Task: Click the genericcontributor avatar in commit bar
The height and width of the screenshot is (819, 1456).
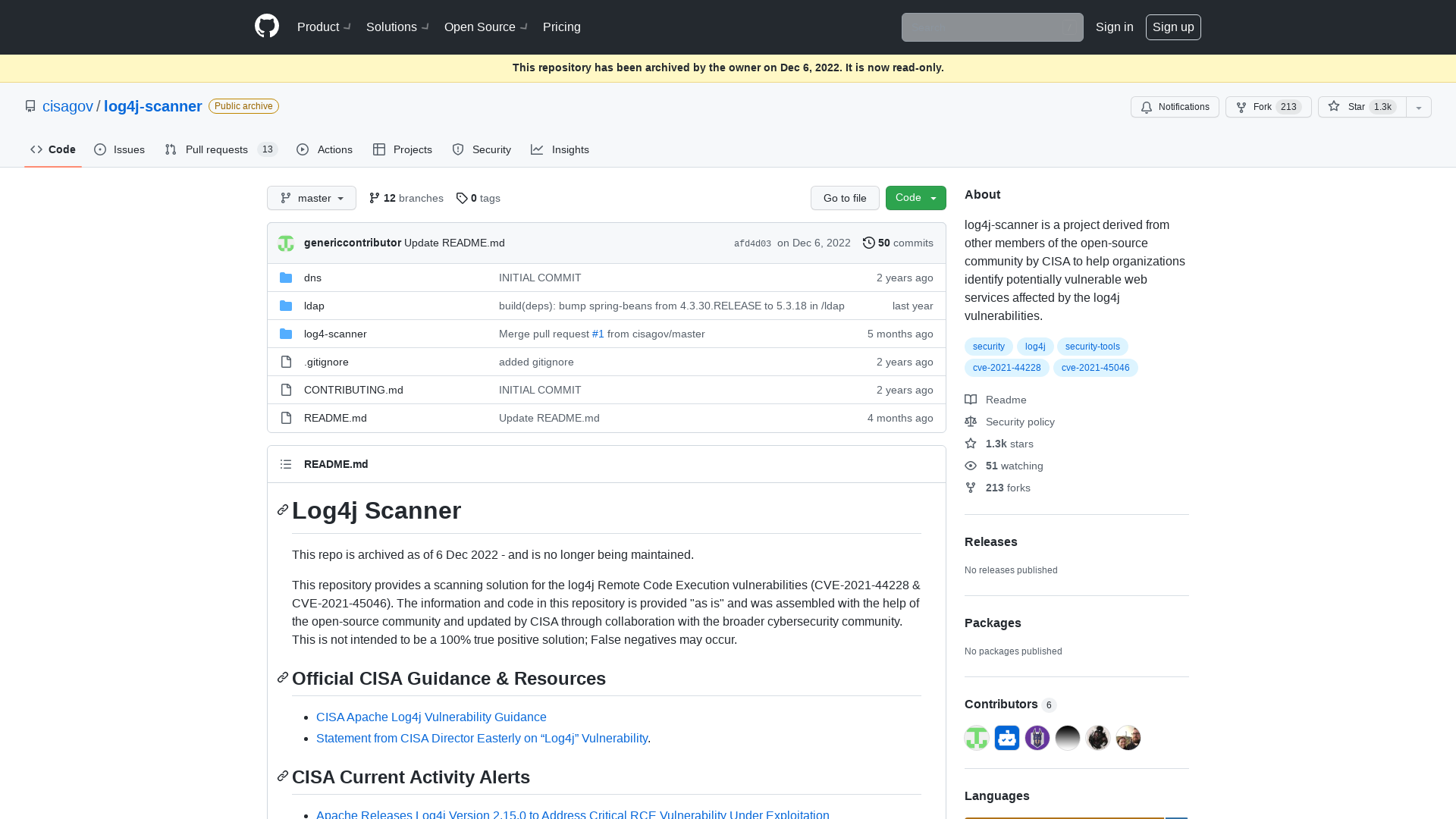Action: click(286, 243)
